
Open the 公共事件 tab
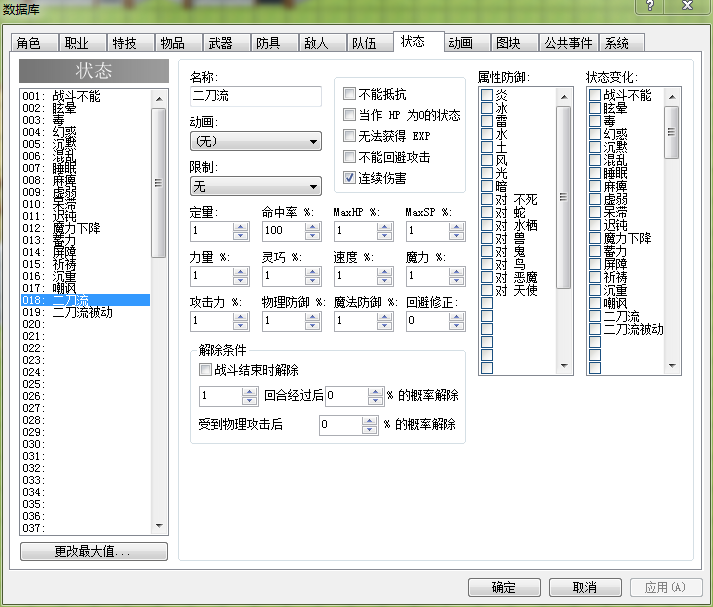click(x=568, y=43)
